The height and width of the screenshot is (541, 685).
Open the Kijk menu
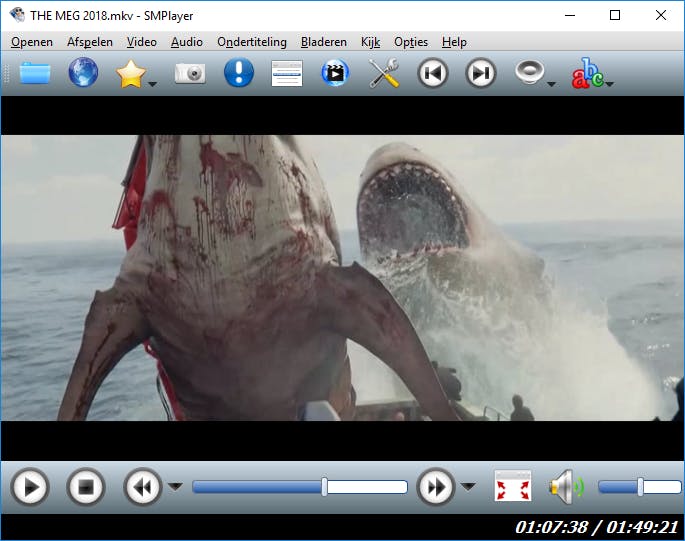pyautogui.click(x=370, y=42)
